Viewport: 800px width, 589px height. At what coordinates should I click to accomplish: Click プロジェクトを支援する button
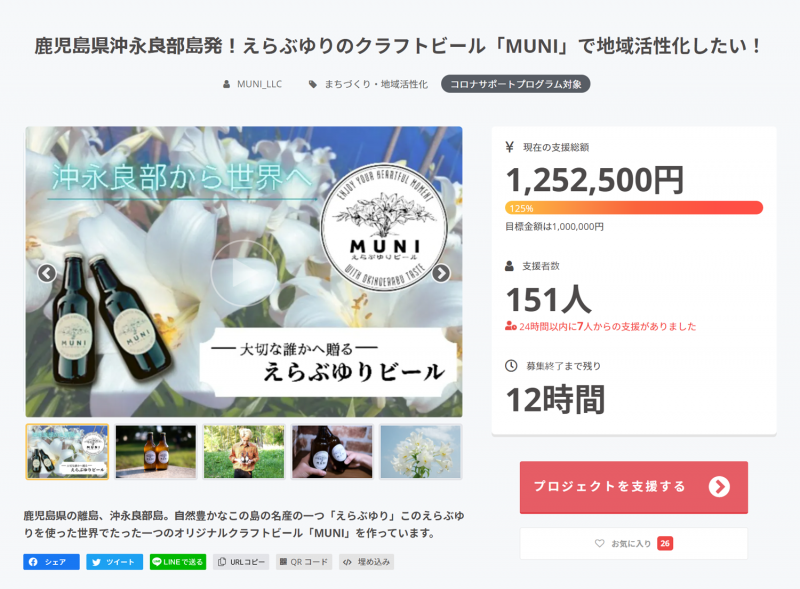[x=634, y=487]
